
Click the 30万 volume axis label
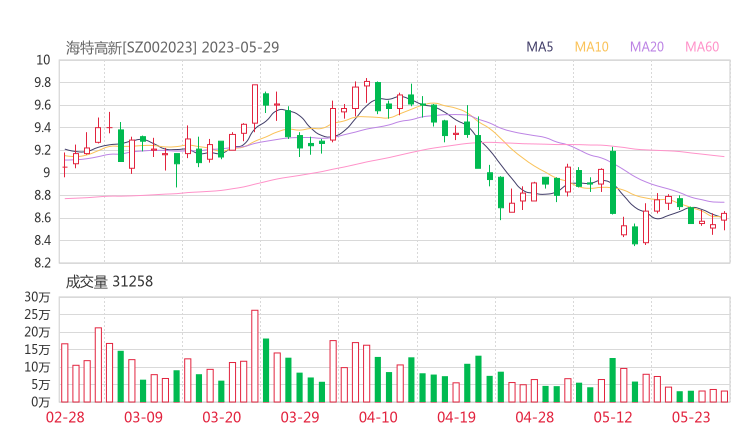tap(38, 298)
